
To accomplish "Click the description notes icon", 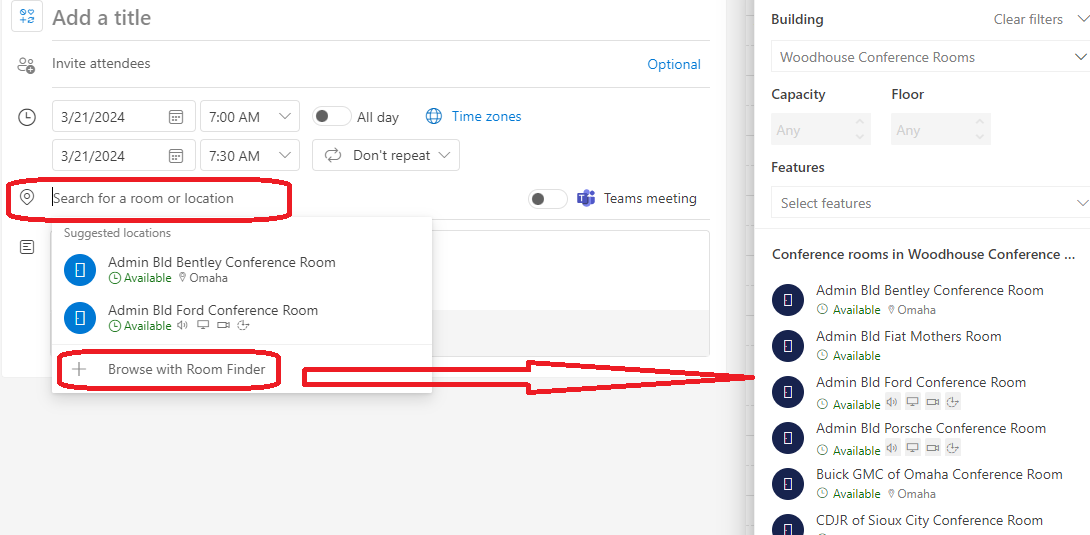I will coord(26,247).
